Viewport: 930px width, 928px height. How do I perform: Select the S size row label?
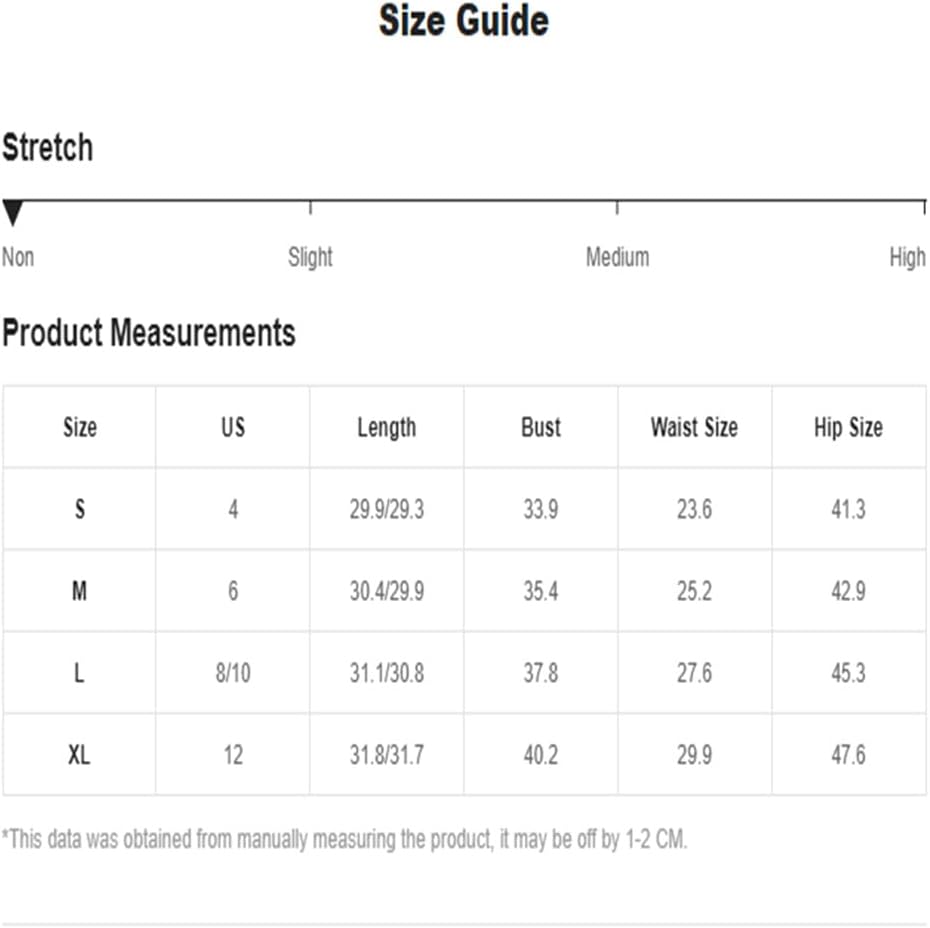coord(79,509)
